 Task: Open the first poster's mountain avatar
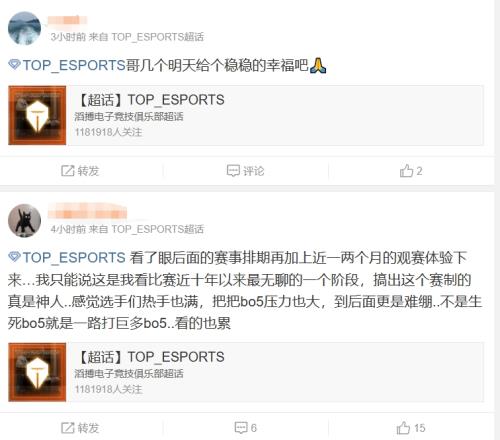tap(24, 28)
